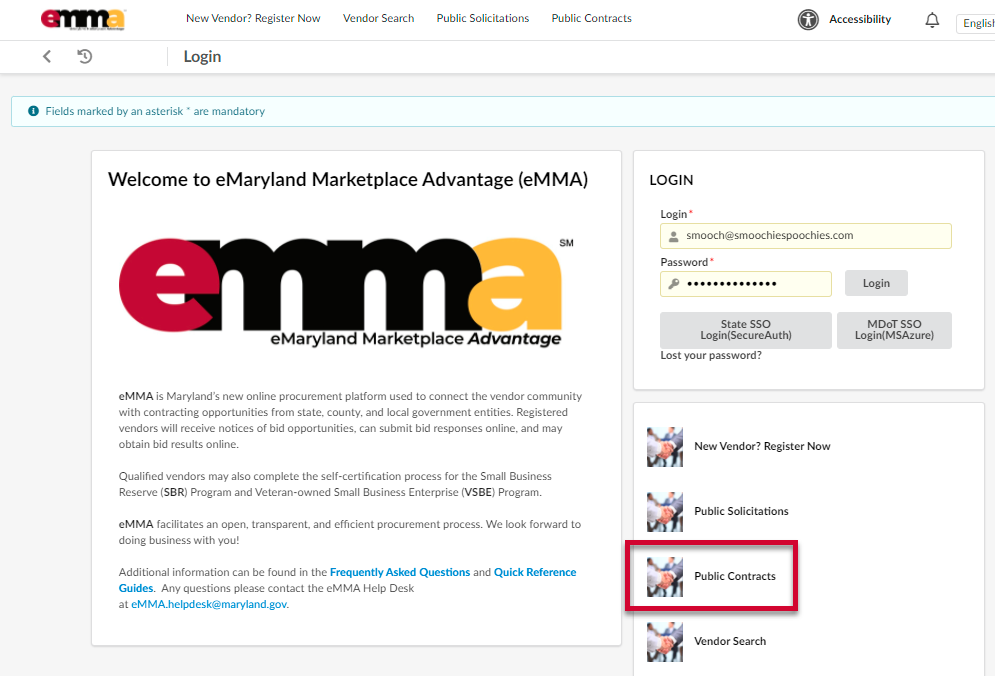Click the user icon in Login field
Image resolution: width=995 pixels, height=676 pixels.
[x=673, y=236]
